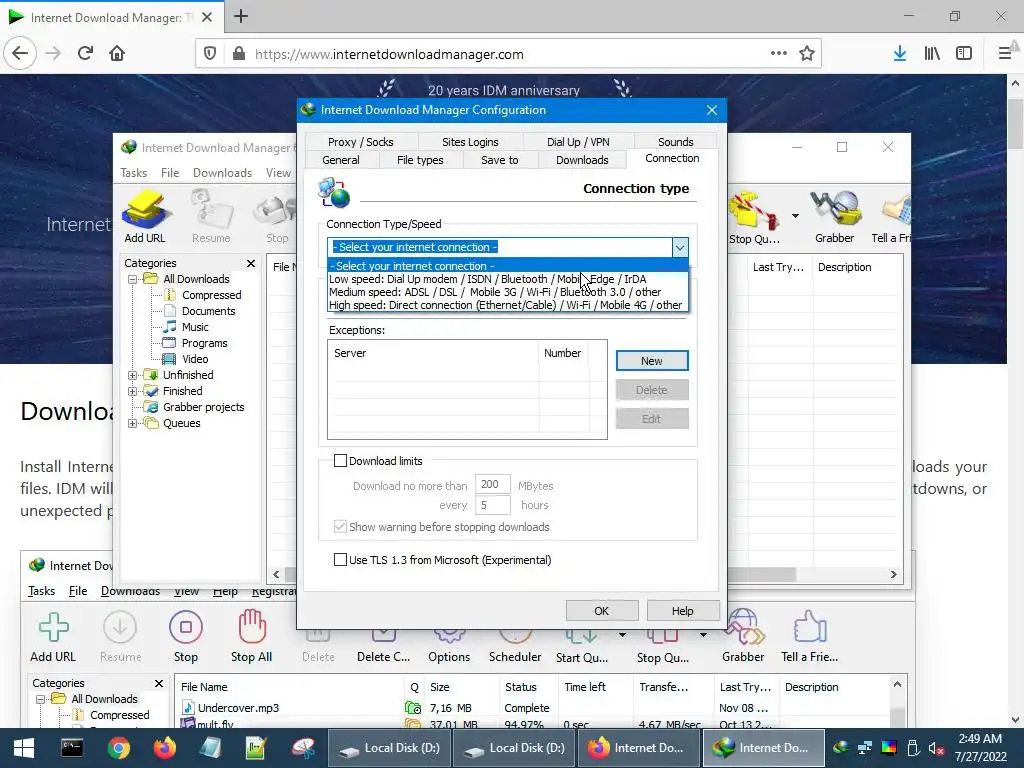Image resolution: width=1024 pixels, height=768 pixels.
Task: Click Firefox reload page button
Action: click(x=85, y=54)
